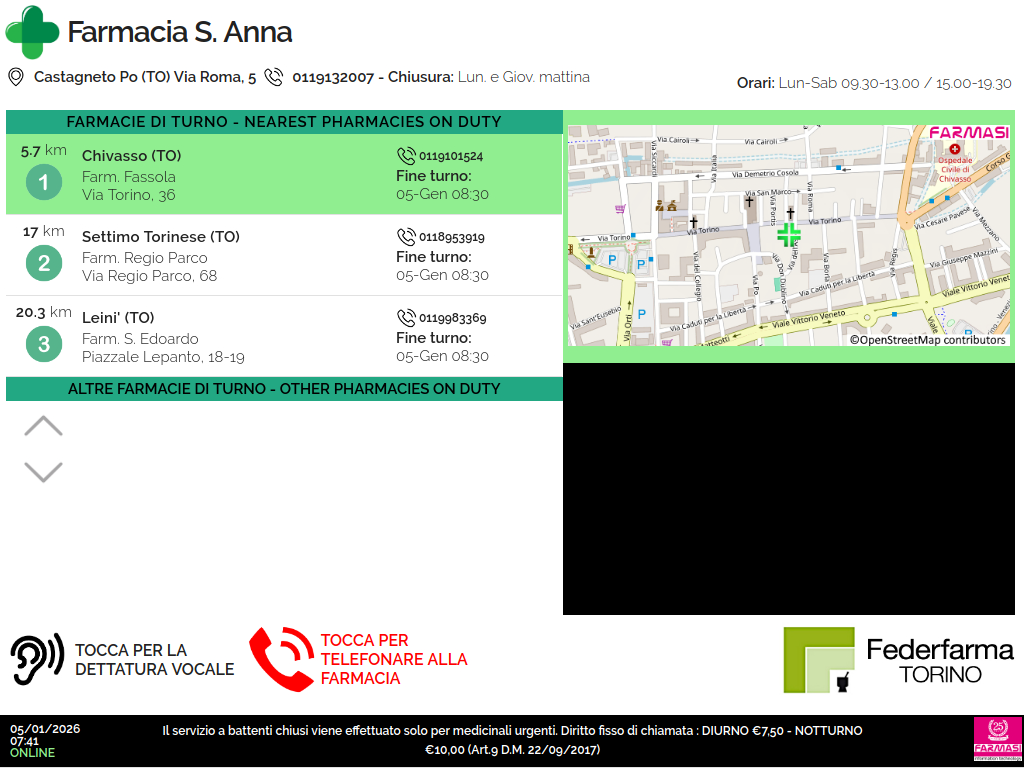Open the OpenStreetMap contributors attribution
The height and width of the screenshot is (768, 1024).
pos(927,340)
